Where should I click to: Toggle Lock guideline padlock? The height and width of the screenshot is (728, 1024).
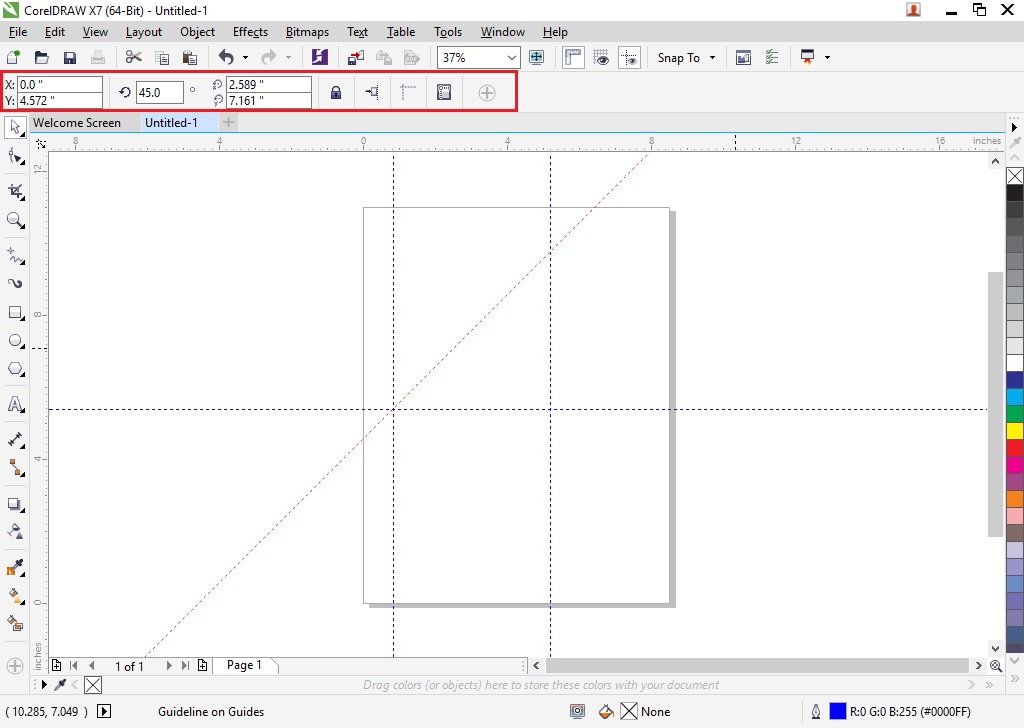[x=336, y=93]
